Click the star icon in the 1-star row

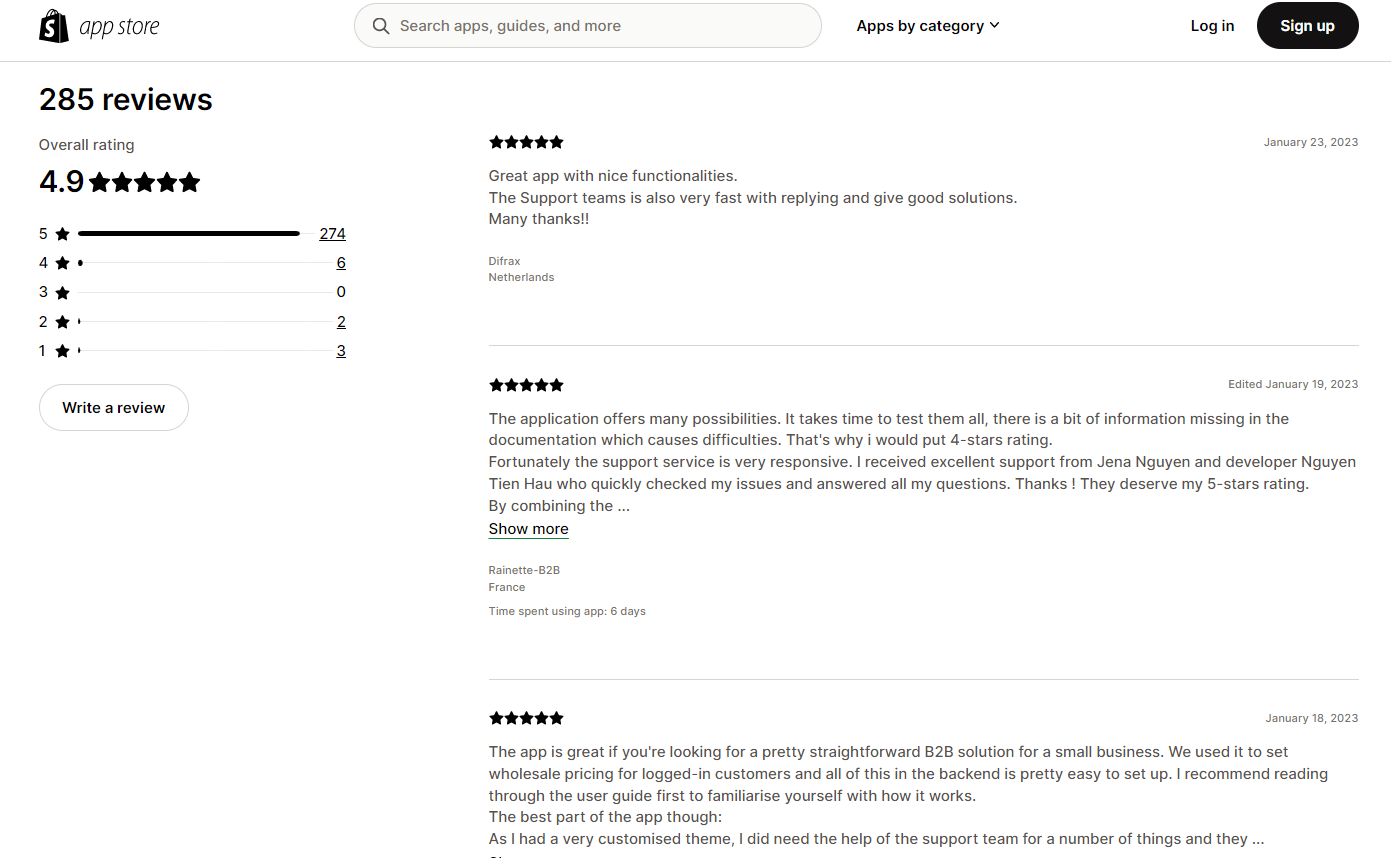[x=63, y=351]
